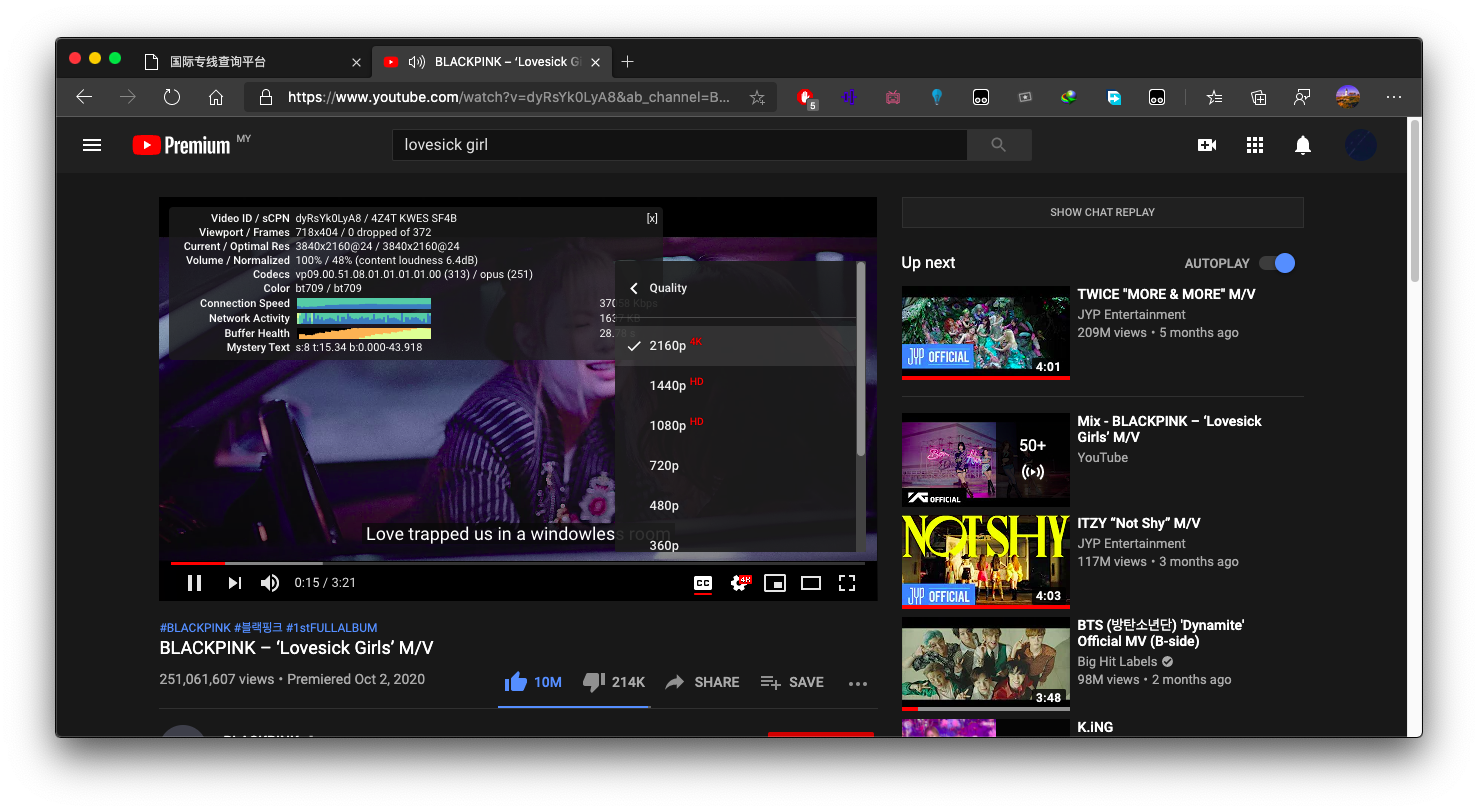Open the more actions three-dot menu
The image size is (1478, 811).
point(858,684)
